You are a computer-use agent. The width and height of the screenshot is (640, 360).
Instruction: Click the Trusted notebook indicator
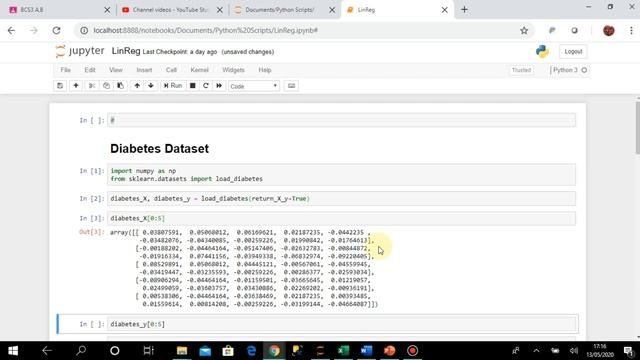pyautogui.click(x=521, y=70)
